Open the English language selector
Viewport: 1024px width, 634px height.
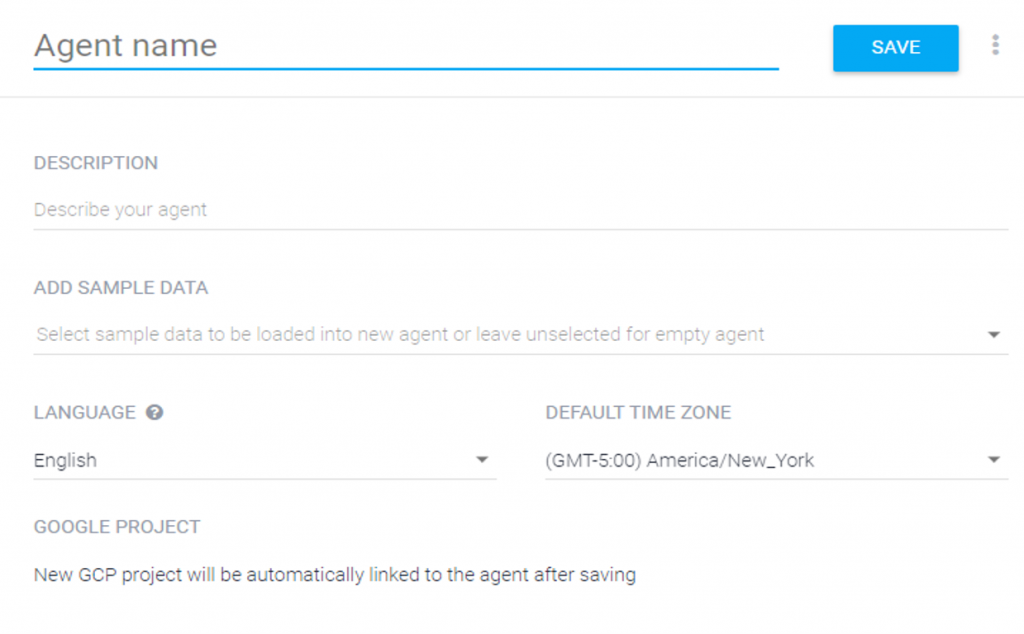point(264,460)
